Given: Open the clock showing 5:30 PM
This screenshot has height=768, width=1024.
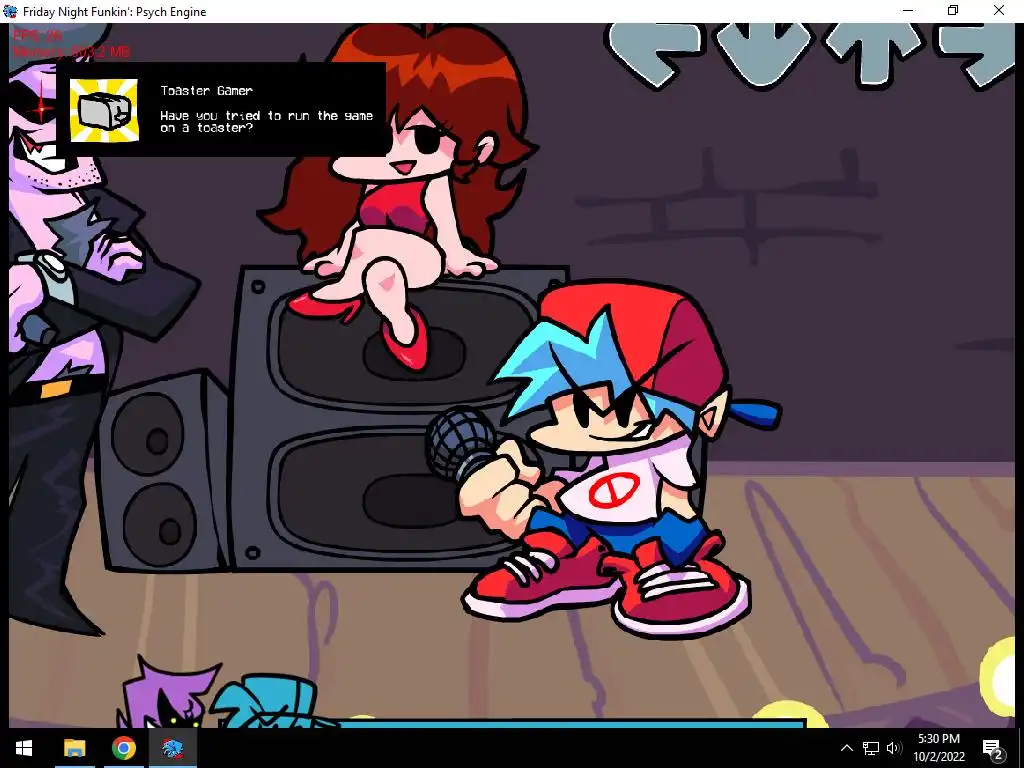Looking at the screenshot, I should [939, 748].
